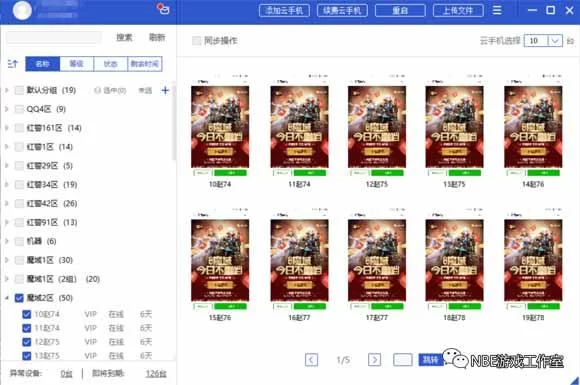Click the 跳转 page jump button

click(431, 359)
